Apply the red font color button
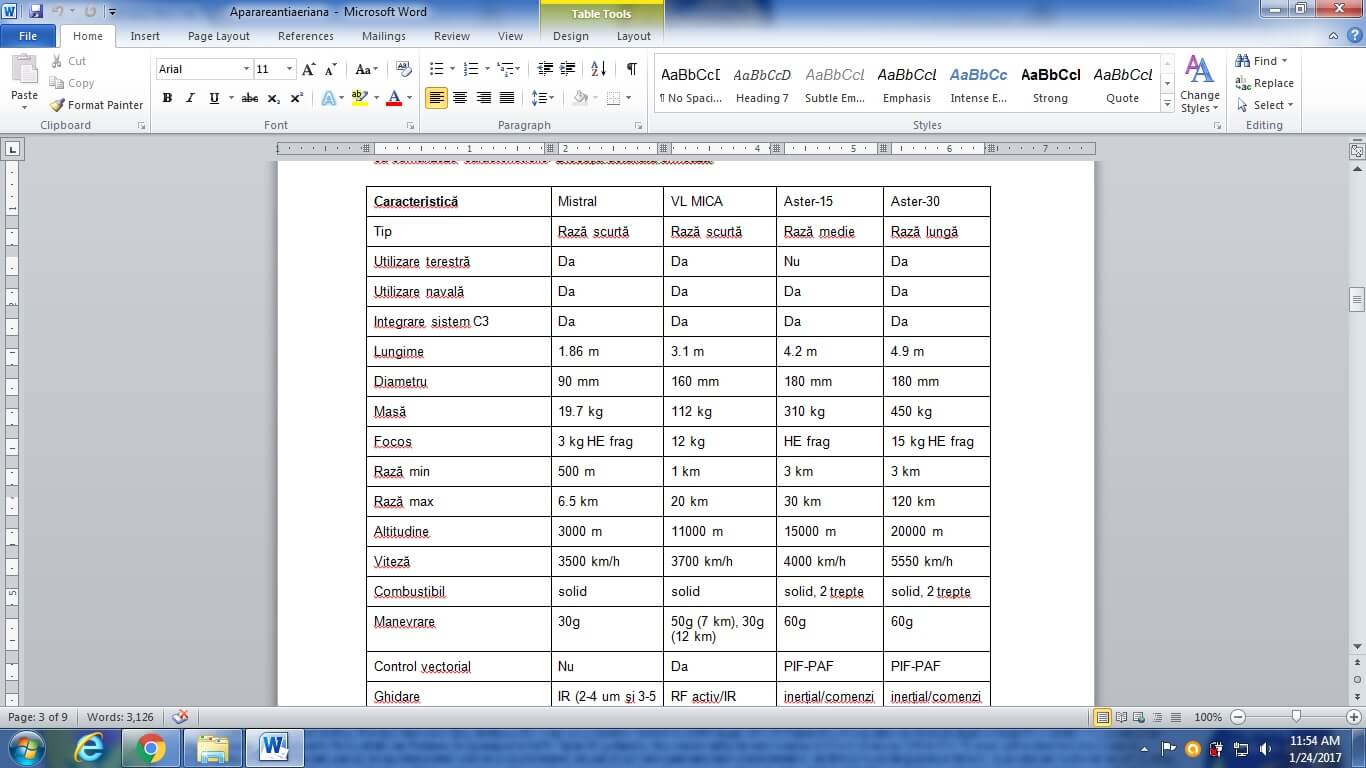Screen dimensions: 1366x768 coord(393,98)
